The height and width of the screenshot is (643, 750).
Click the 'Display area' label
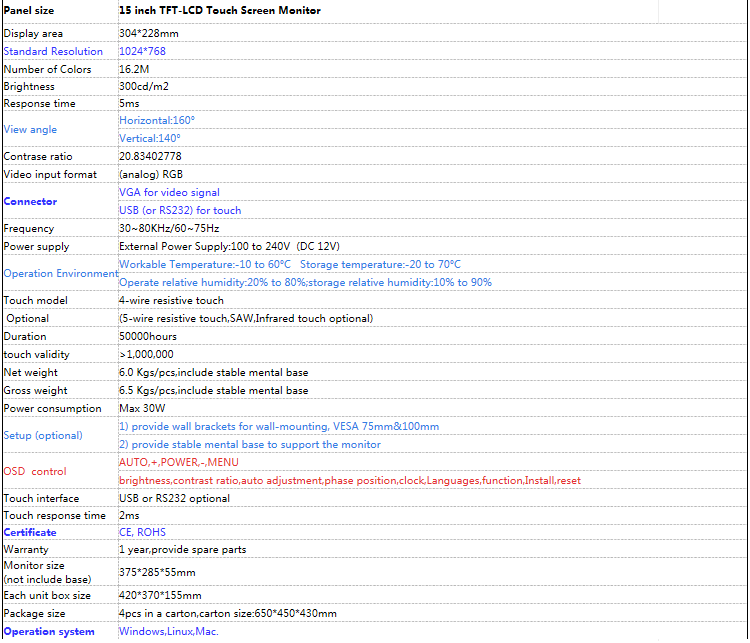pos(33,33)
